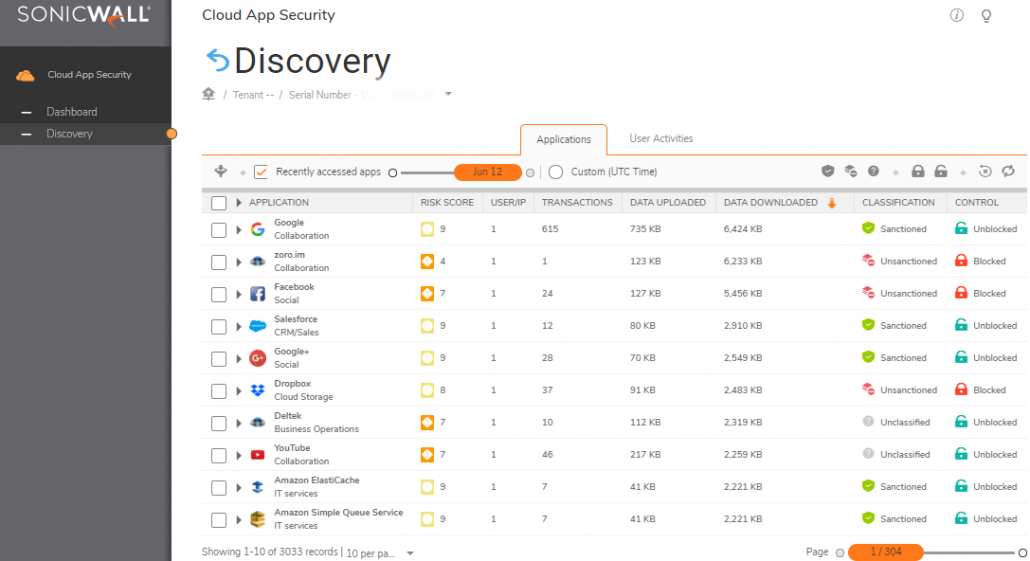The height and width of the screenshot is (561, 1030).
Task: Click the info circle icon at top right
Action: coord(956,15)
